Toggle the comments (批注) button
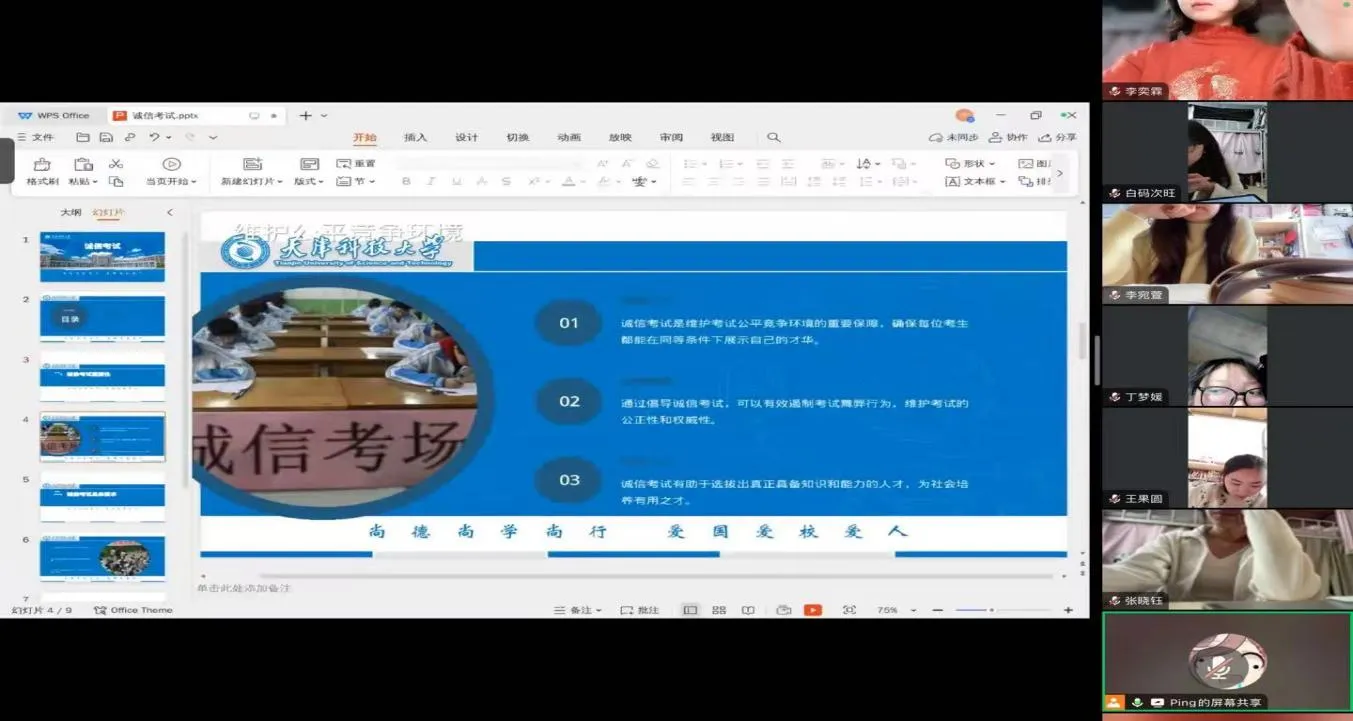 pyautogui.click(x=640, y=610)
